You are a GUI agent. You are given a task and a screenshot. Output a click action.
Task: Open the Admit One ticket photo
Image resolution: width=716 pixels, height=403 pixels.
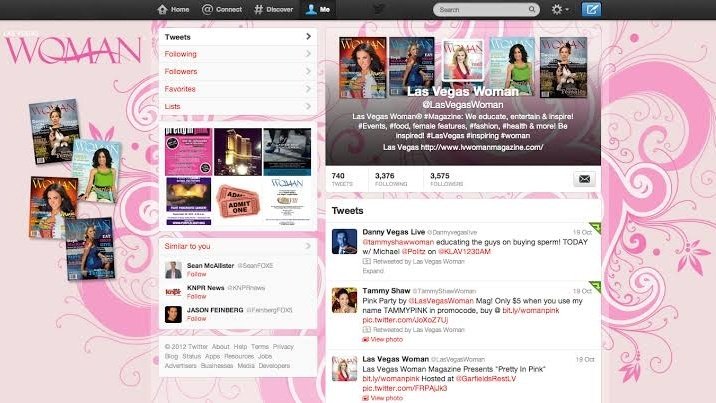[237, 201]
